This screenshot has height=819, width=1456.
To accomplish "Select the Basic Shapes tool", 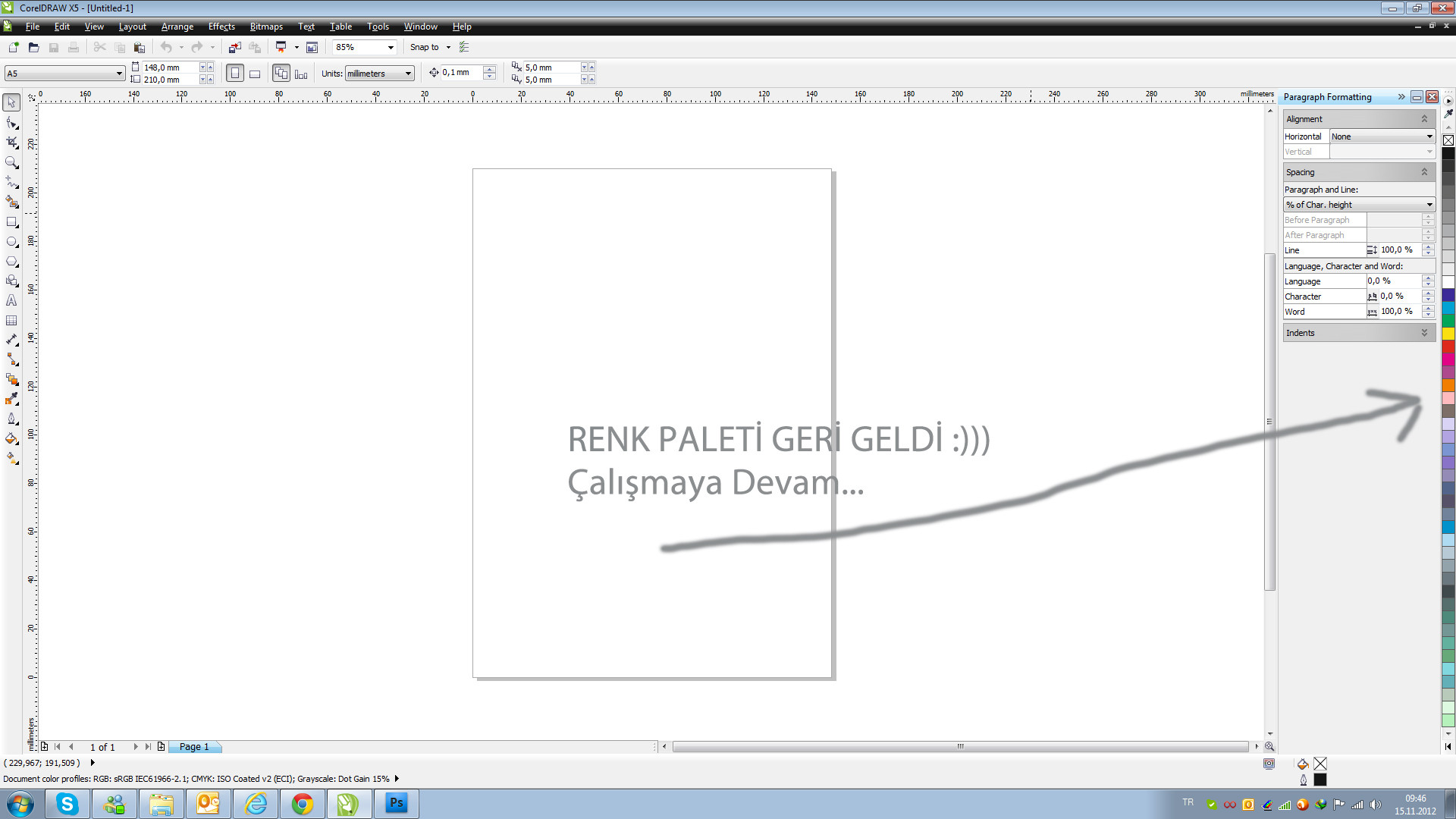I will pos(11,281).
